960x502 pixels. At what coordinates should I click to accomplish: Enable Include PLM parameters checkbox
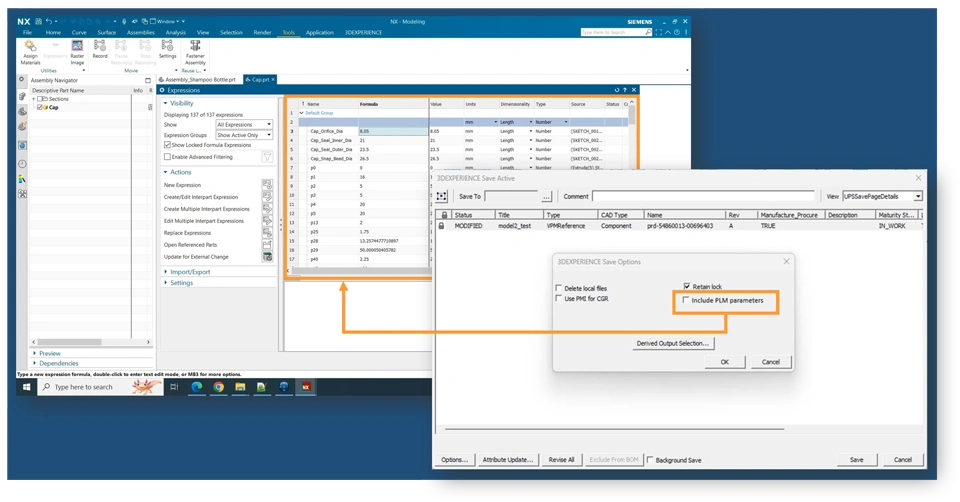[x=686, y=300]
